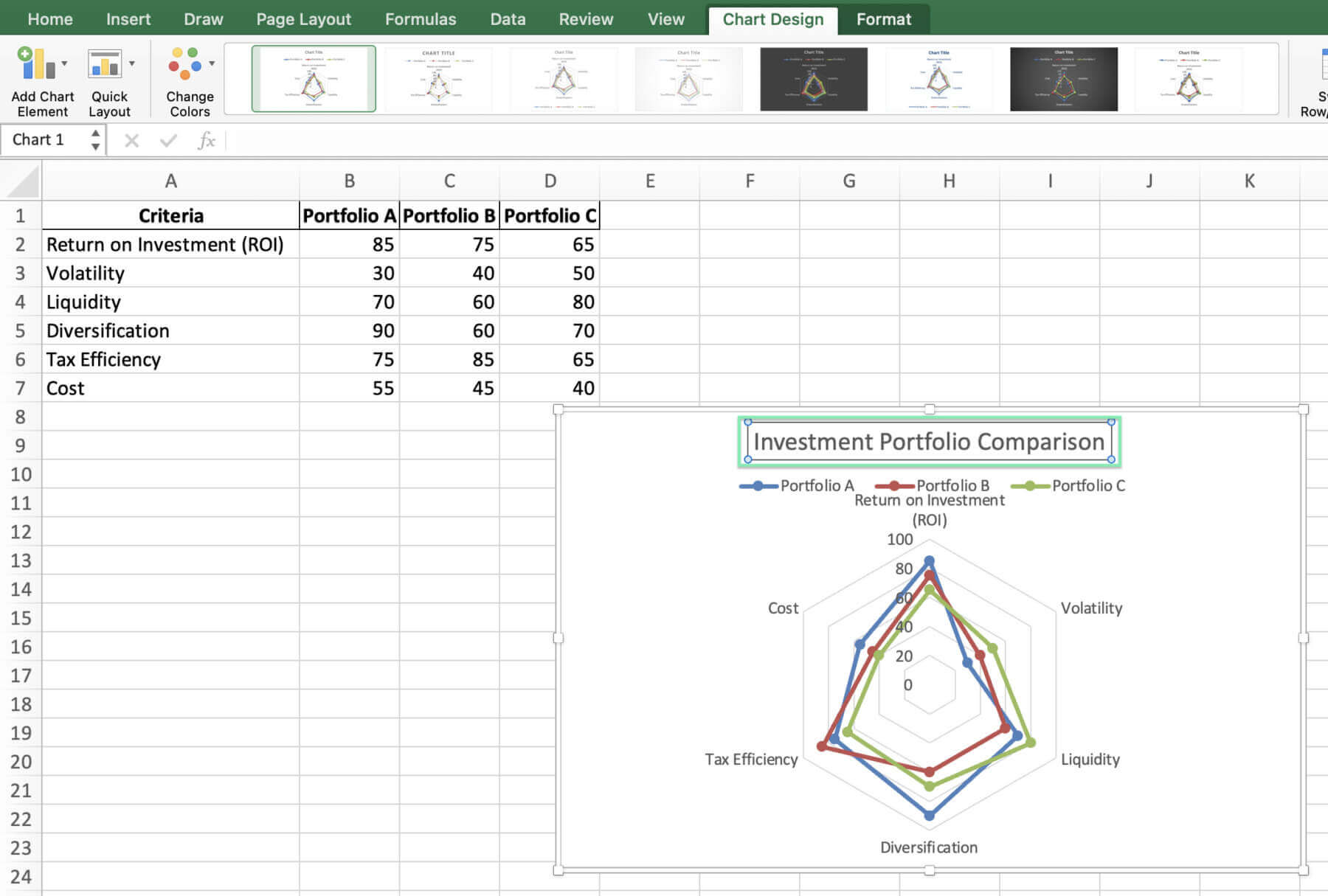Click the Chart Design tab
This screenshot has height=896, width=1328.
tap(773, 20)
